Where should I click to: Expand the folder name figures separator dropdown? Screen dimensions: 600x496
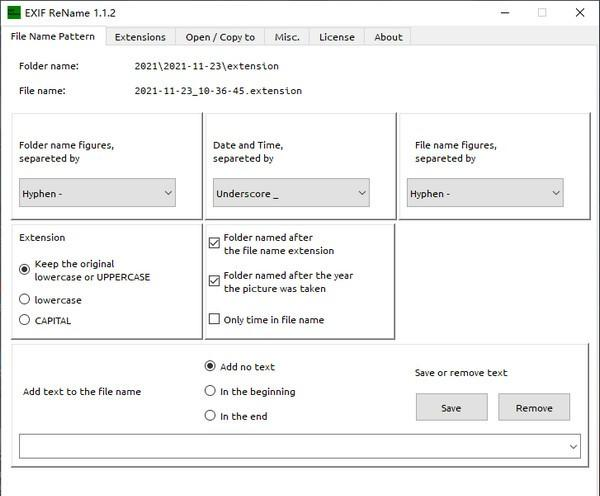98,193
